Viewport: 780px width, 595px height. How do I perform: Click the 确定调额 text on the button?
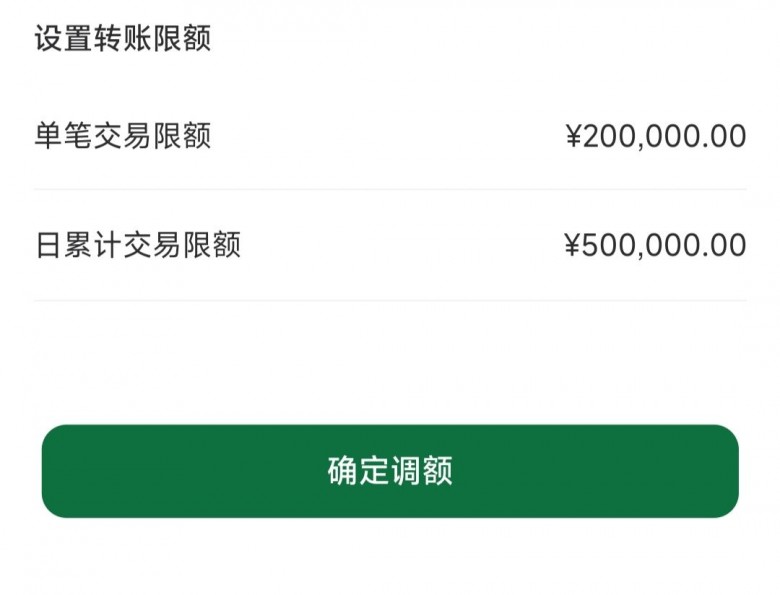tap(390, 471)
